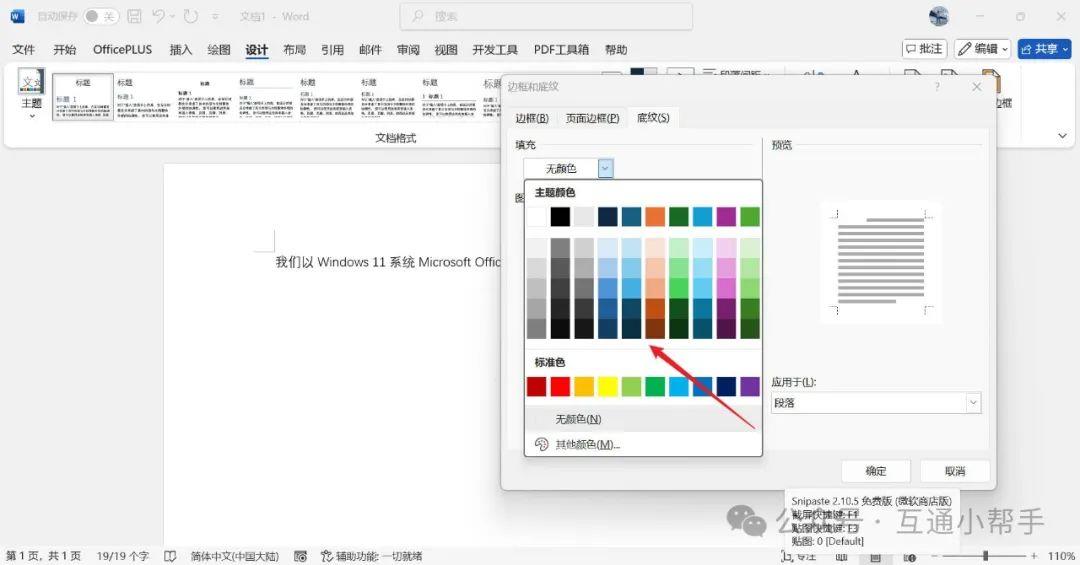The width and height of the screenshot is (1080, 565).
Task: Switch to 边框(B) tab in dialog
Action: pos(532,119)
